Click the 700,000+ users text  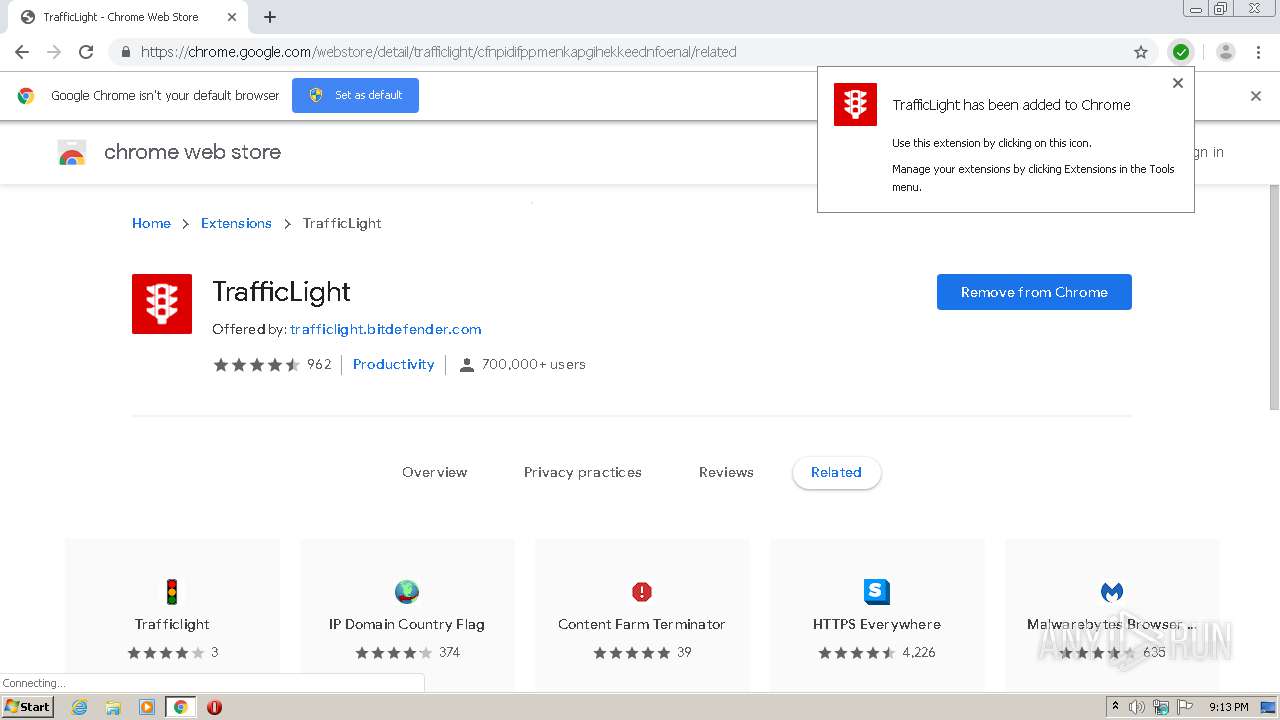pos(534,365)
